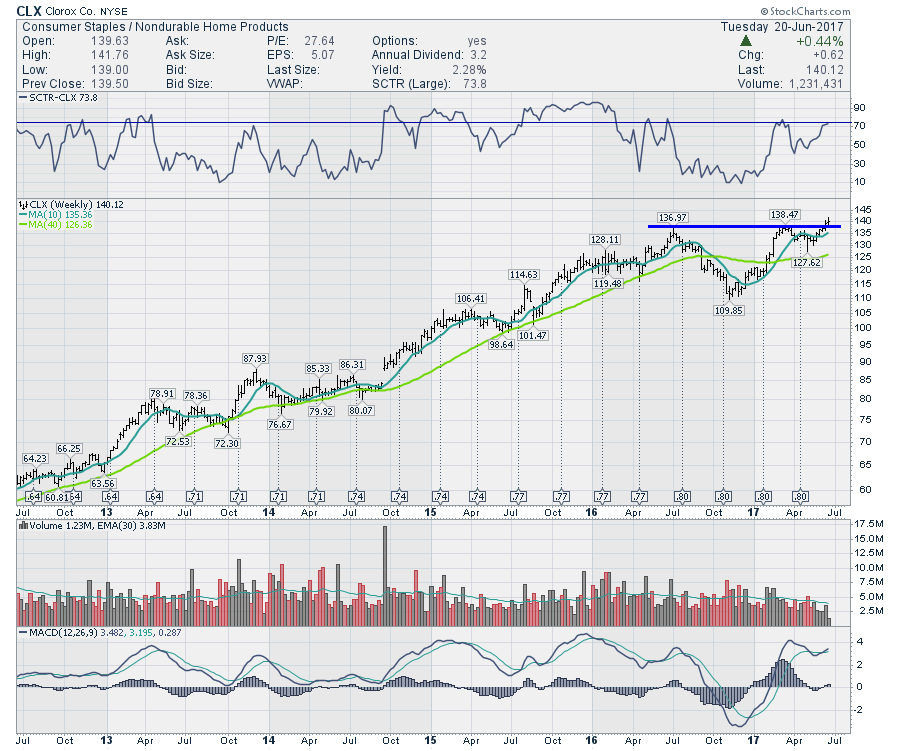Viewport: 900px width, 751px height.
Task: Click the SCTR (Large) value in header
Action: click(475, 83)
